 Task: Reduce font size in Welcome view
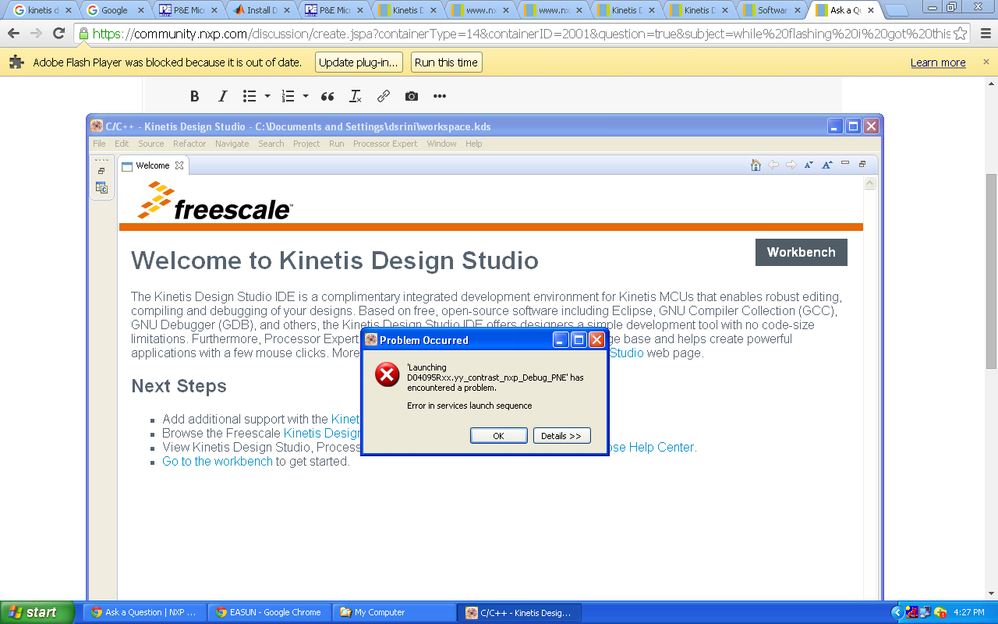(808, 165)
